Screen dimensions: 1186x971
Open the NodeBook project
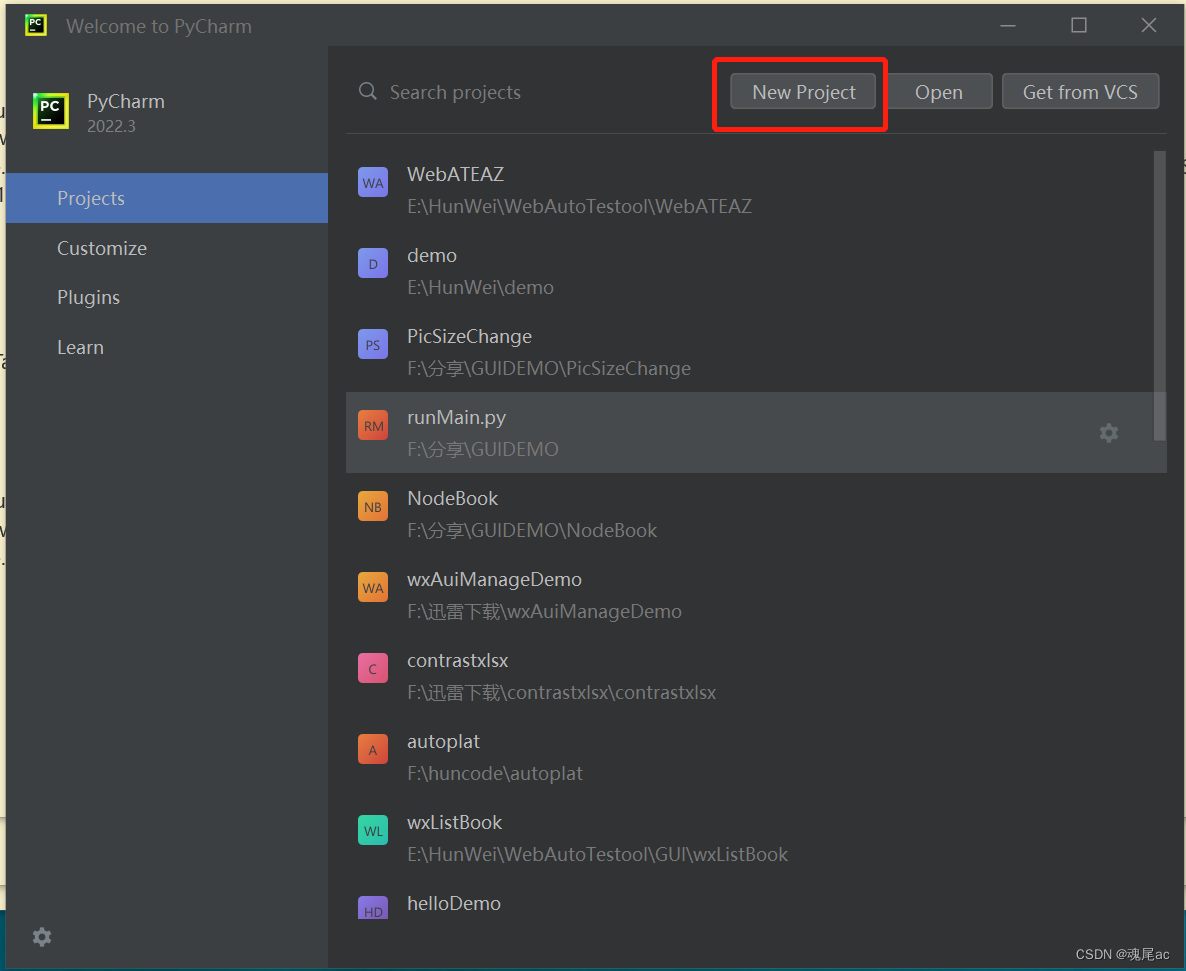[x=756, y=513]
